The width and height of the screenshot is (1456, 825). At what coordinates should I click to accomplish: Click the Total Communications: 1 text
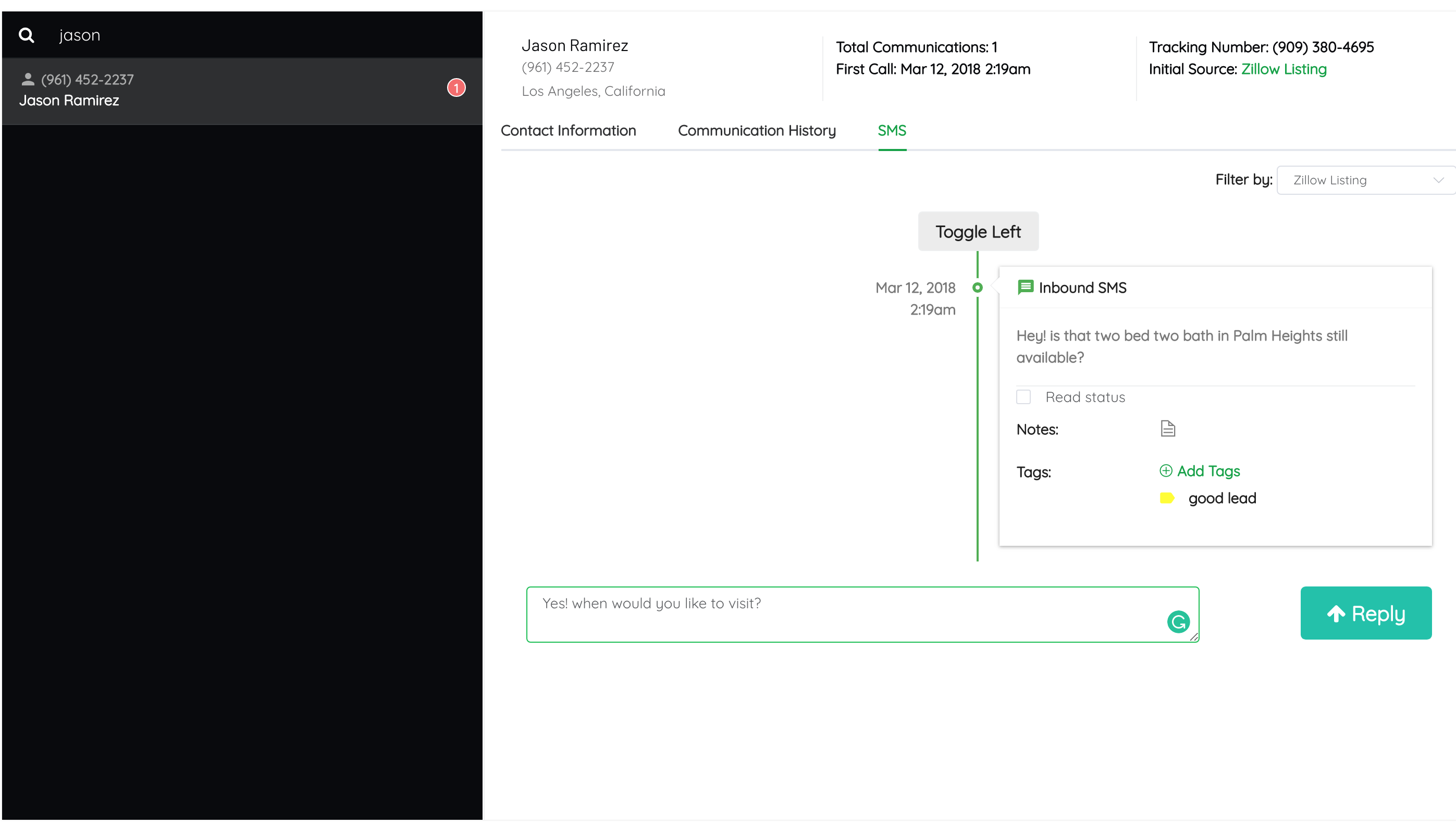tap(917, 47)
